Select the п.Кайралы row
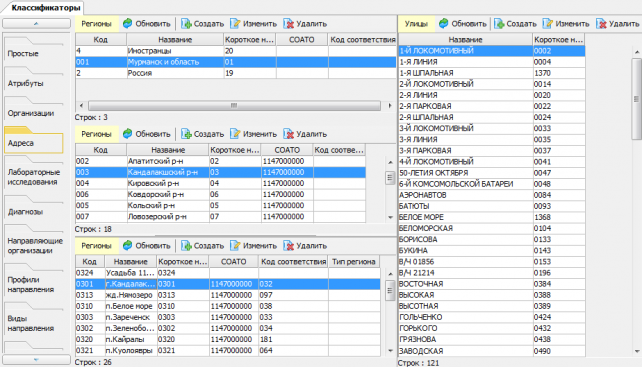This screenshot has height=367, width=642. pyautogui.click(x=228, y=339)
